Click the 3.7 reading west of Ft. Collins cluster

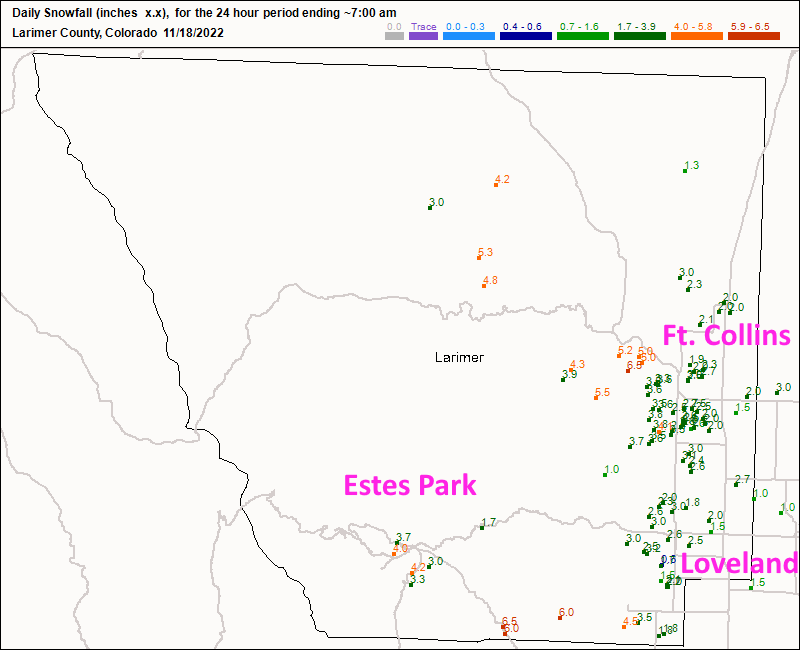coord(636,441)
